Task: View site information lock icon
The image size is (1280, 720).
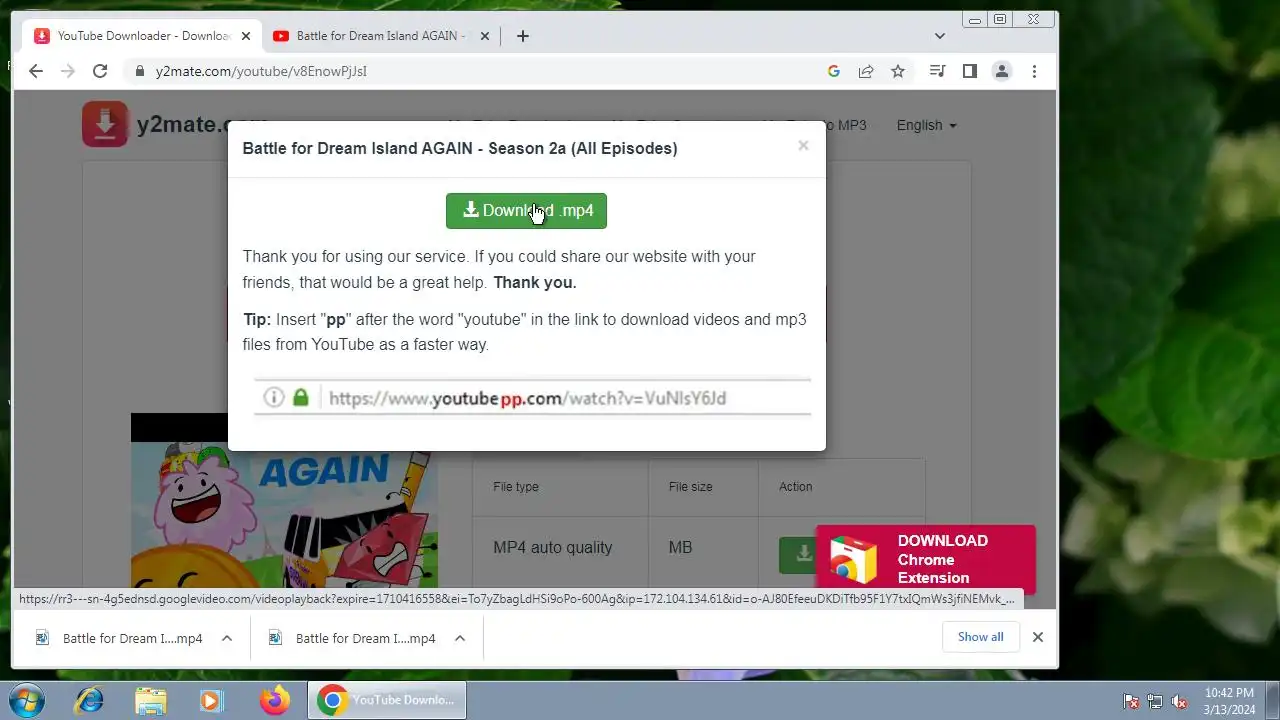Action: (x=139, y=71)
